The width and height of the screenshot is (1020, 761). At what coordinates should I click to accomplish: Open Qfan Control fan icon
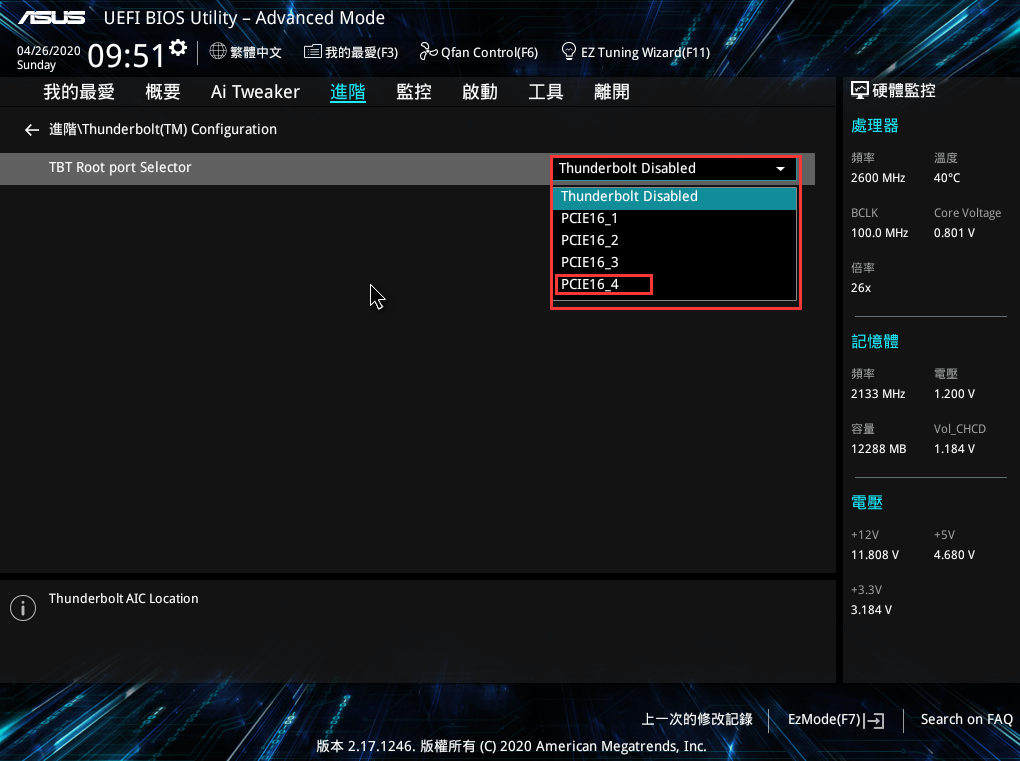pyautogui.click(x=429, y=52)
